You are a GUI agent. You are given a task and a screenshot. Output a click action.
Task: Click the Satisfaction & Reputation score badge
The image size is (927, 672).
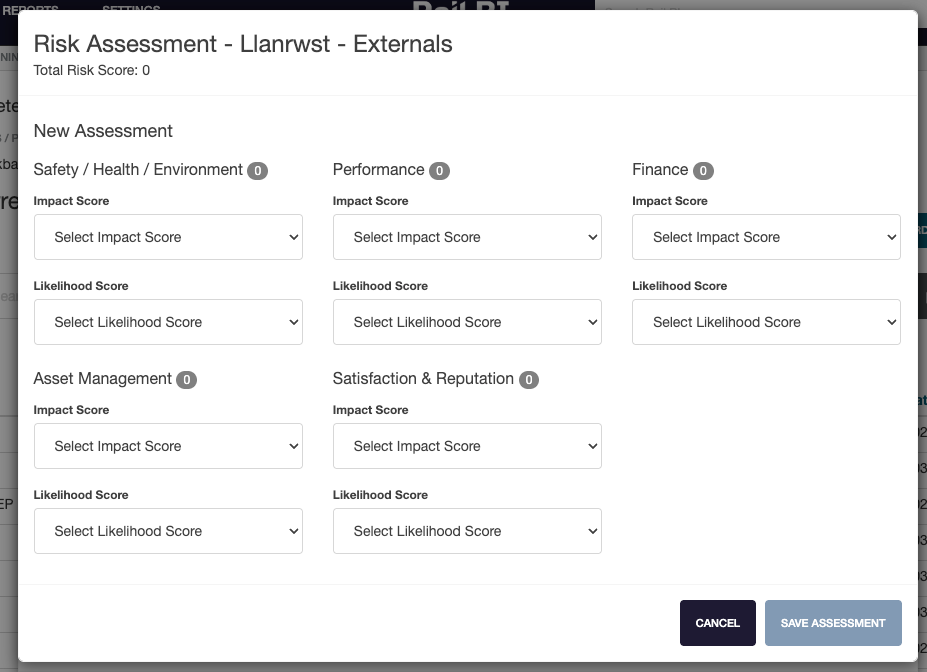[528, 380]
